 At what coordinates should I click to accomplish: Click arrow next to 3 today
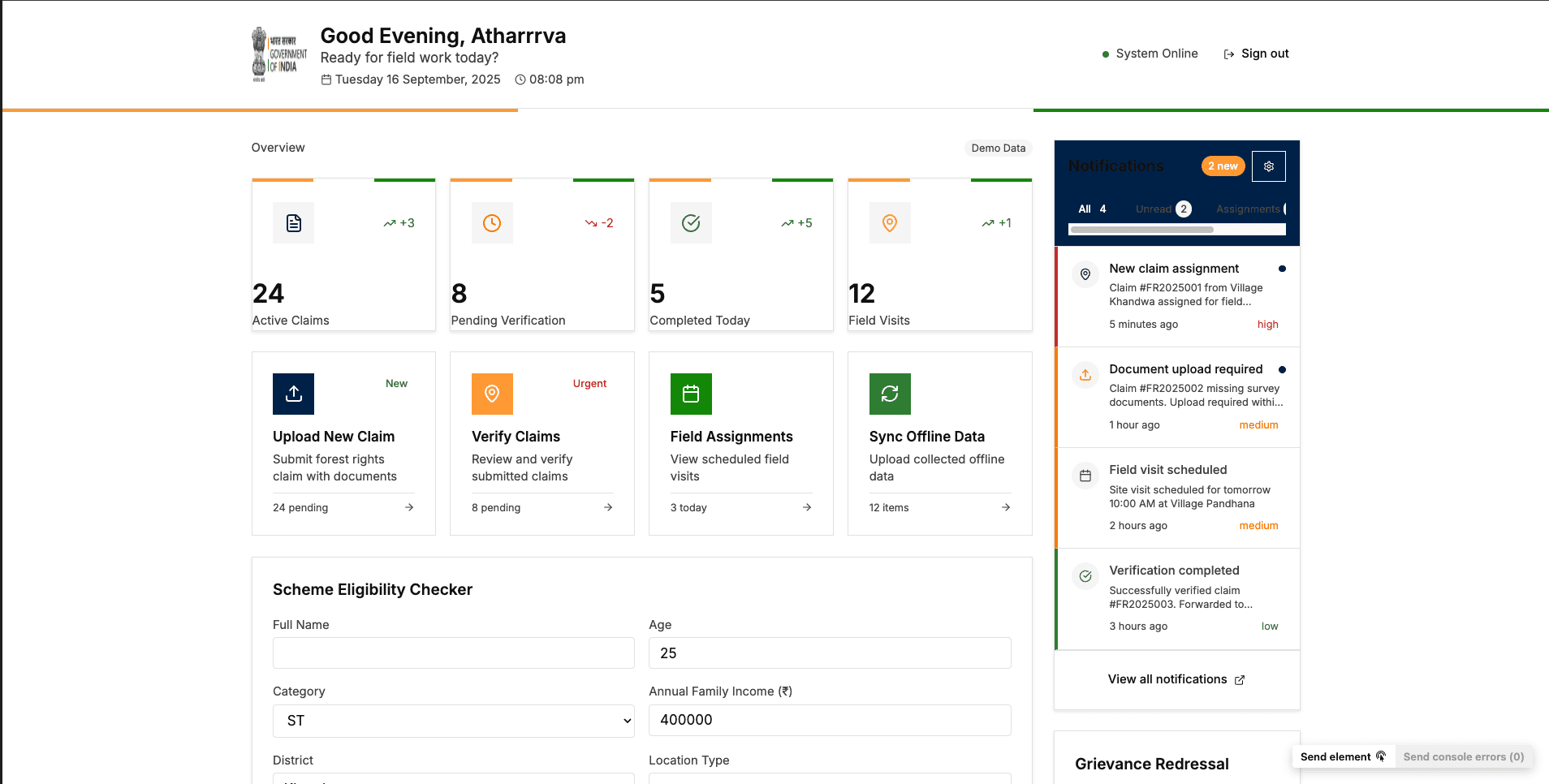coord(807,507)
